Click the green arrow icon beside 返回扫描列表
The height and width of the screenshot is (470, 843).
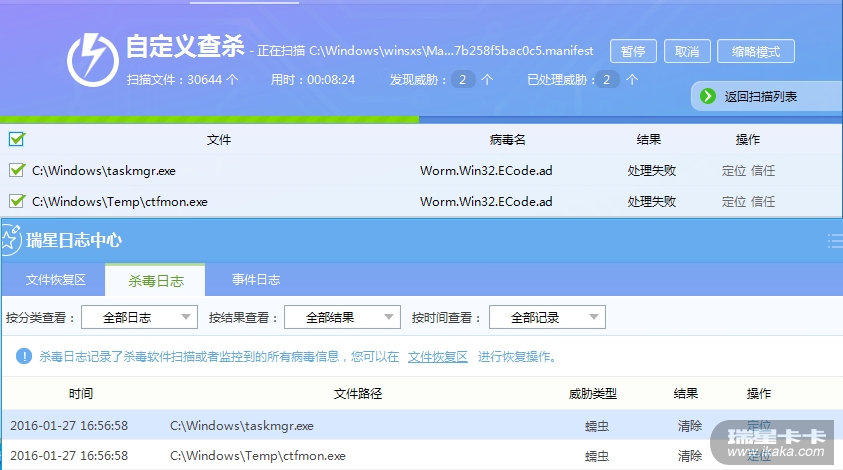coord(708,96)
